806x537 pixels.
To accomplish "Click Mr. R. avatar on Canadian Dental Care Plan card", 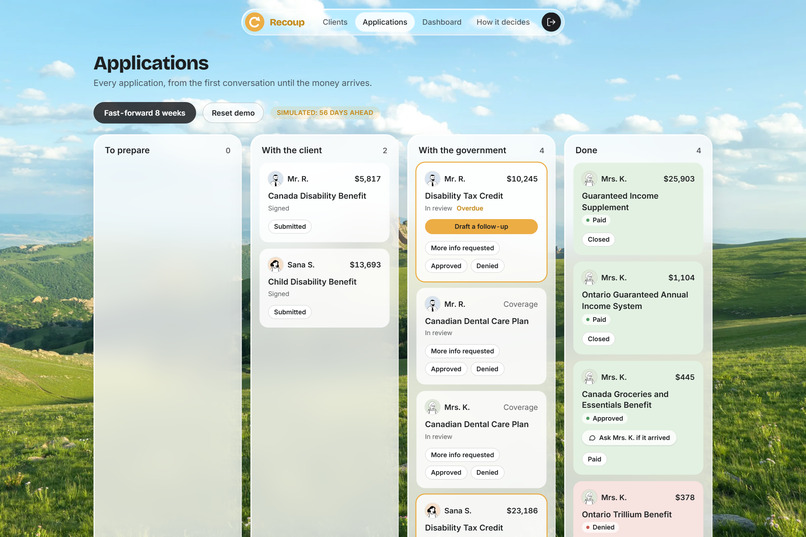I will point(432,304).
